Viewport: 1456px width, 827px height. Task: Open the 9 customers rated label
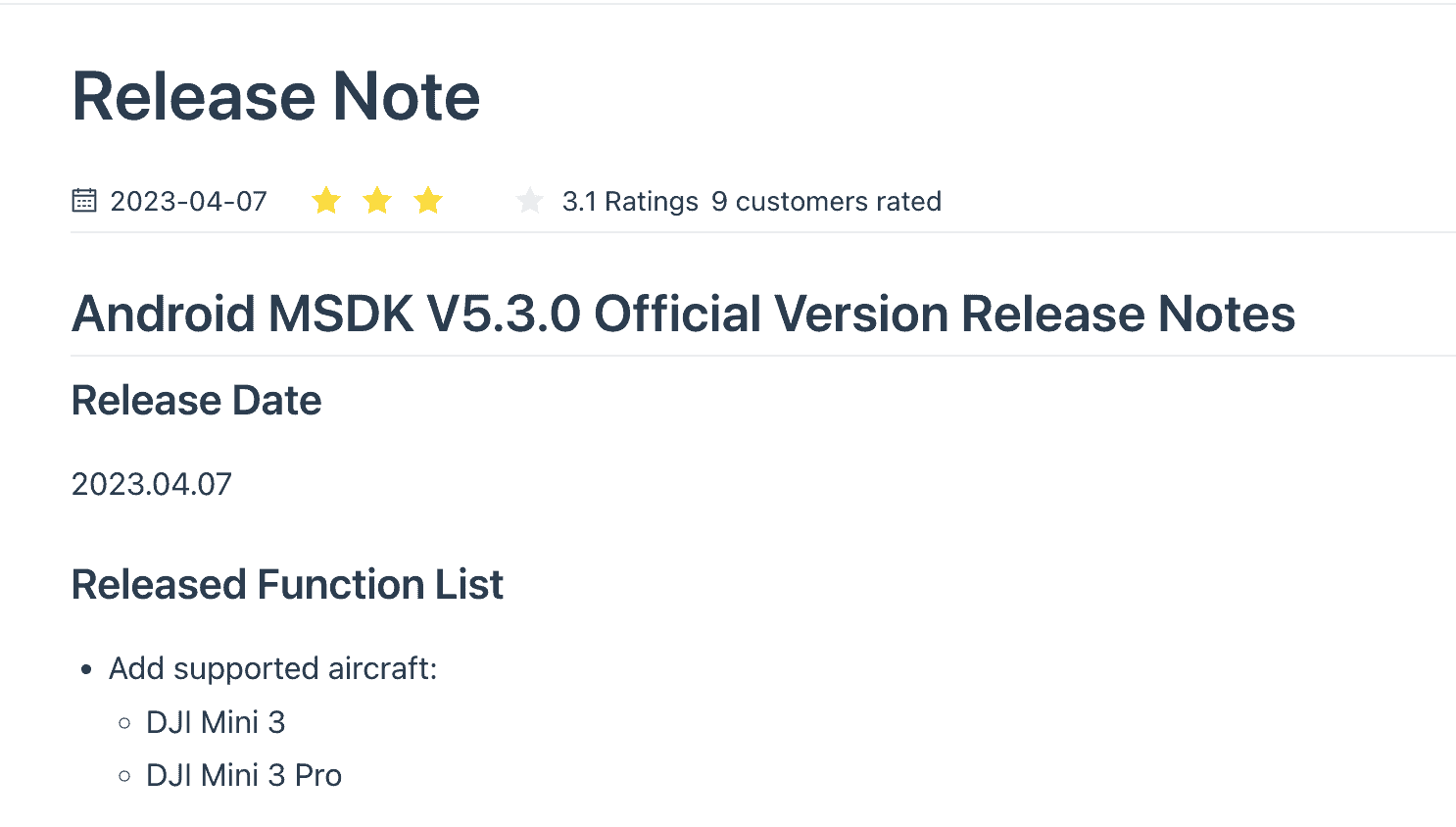coord(826,201)
